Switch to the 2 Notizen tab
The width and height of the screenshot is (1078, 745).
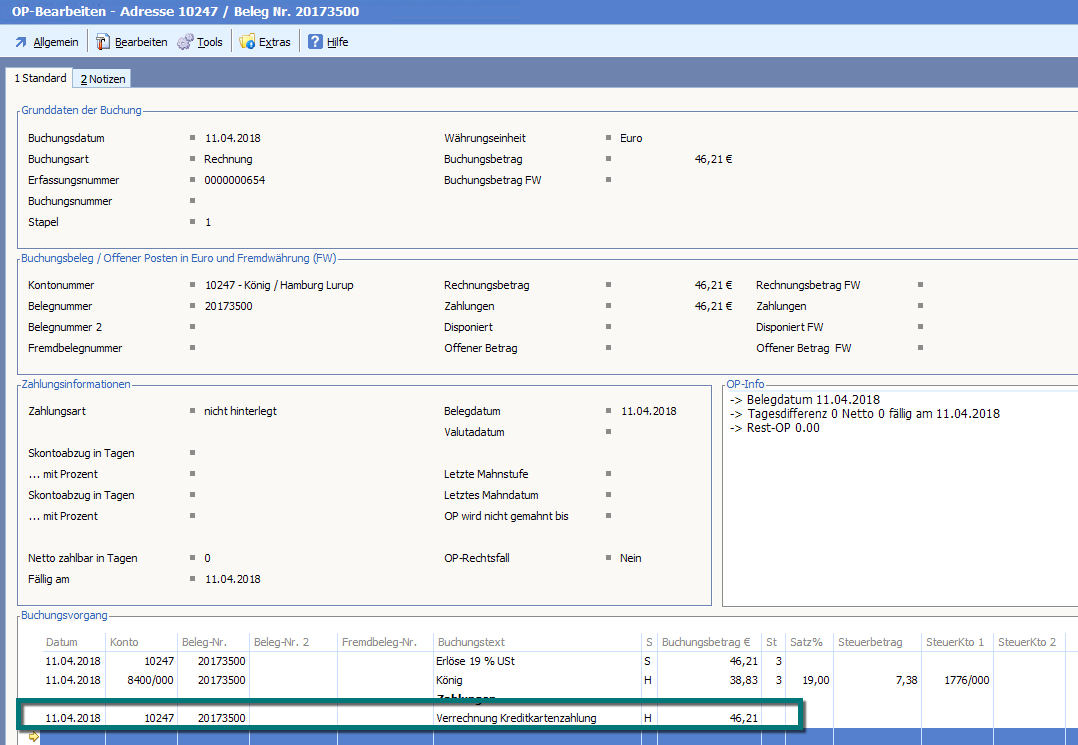point(102,79)
